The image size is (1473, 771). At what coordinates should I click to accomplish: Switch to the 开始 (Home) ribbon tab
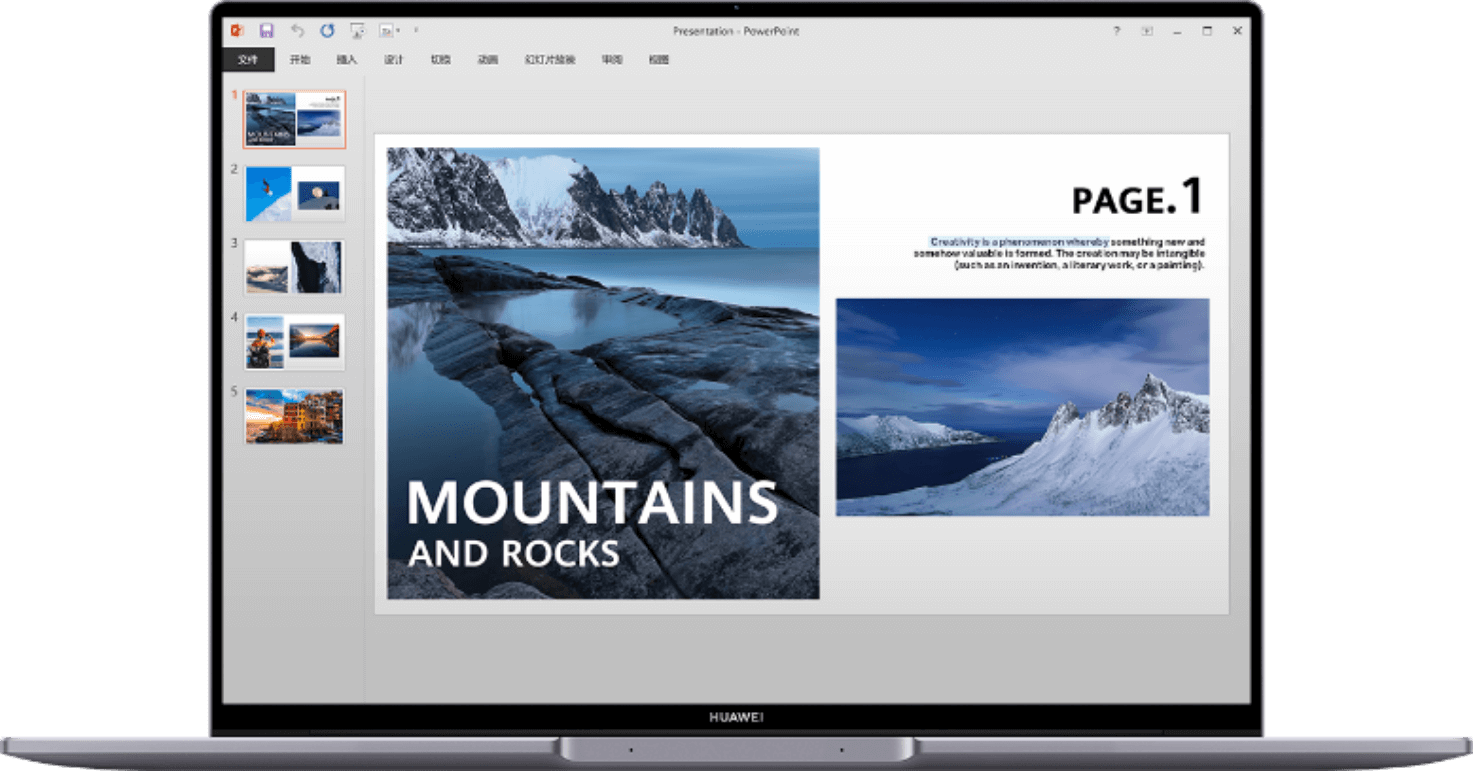[300, 60]
